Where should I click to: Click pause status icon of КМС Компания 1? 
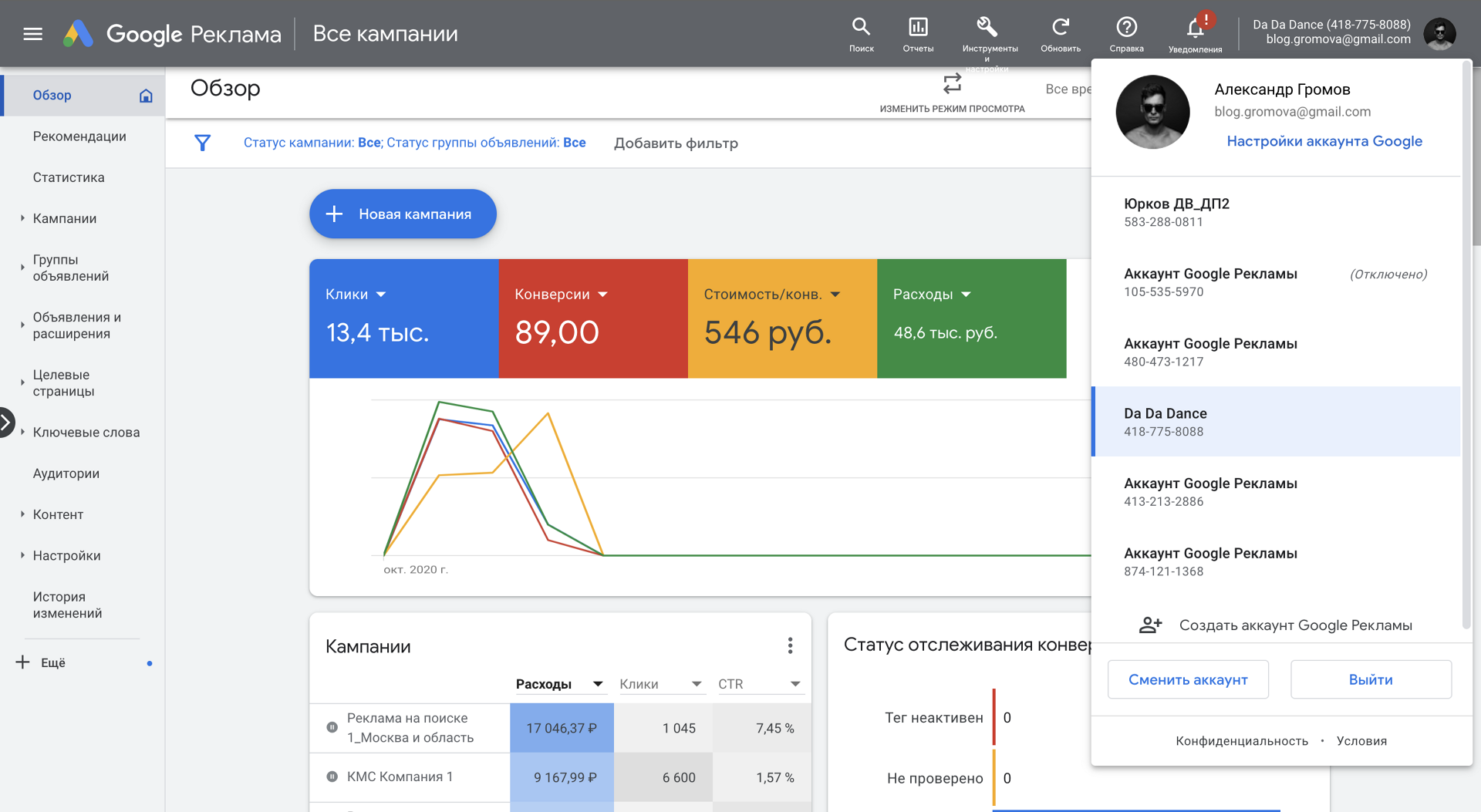[332, 777]
